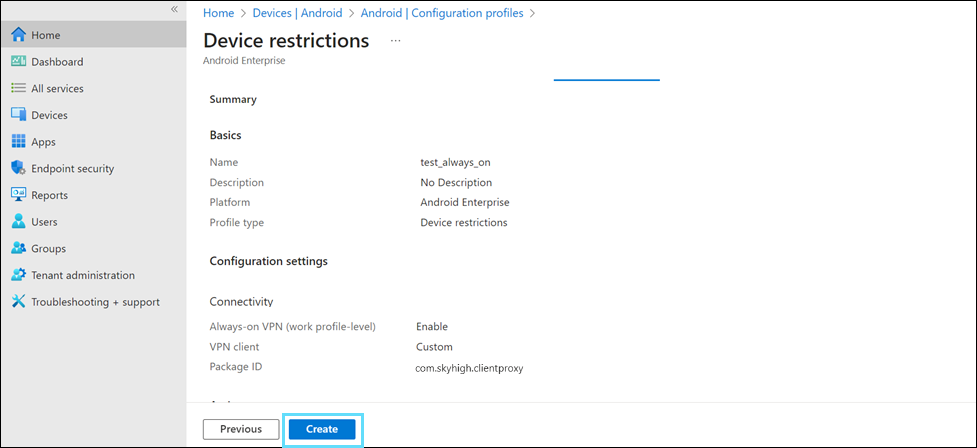Select the Devices monitor icon
The height and width of the screenshot is (448, 977).
[x=18, y=115]
